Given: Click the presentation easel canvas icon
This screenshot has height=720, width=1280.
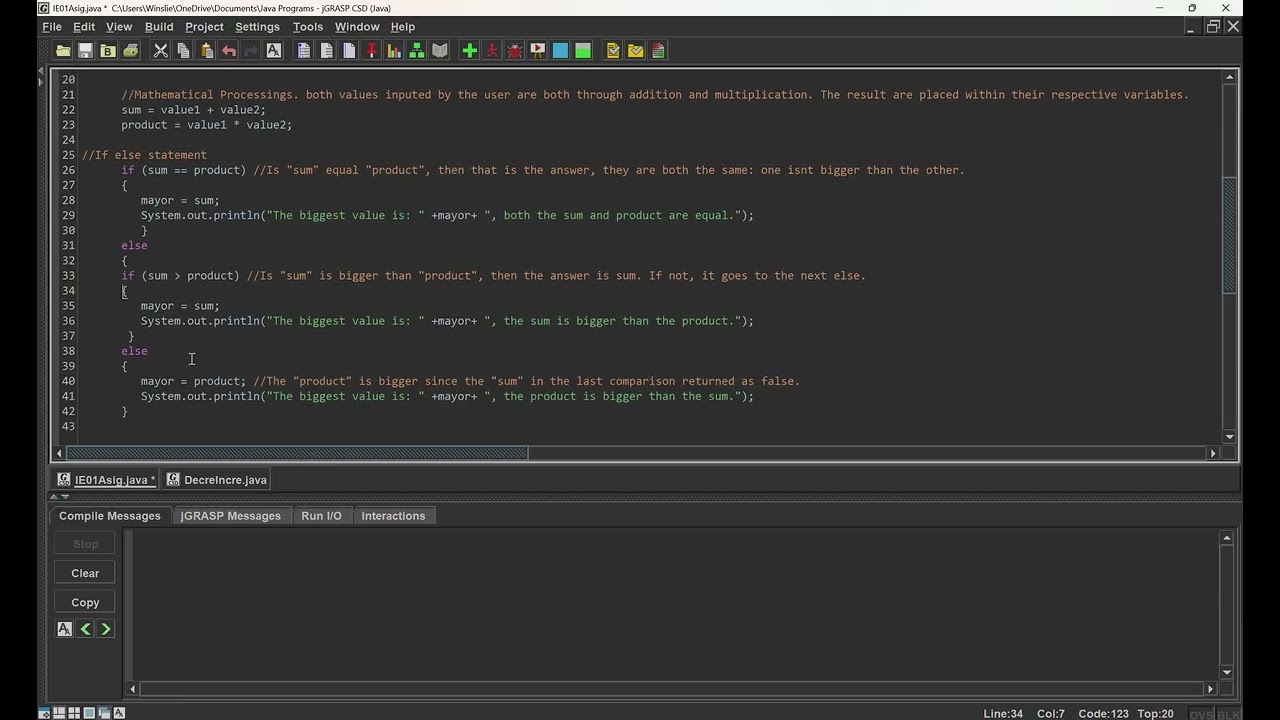Looking at the screenshot, I should (537, 51).
